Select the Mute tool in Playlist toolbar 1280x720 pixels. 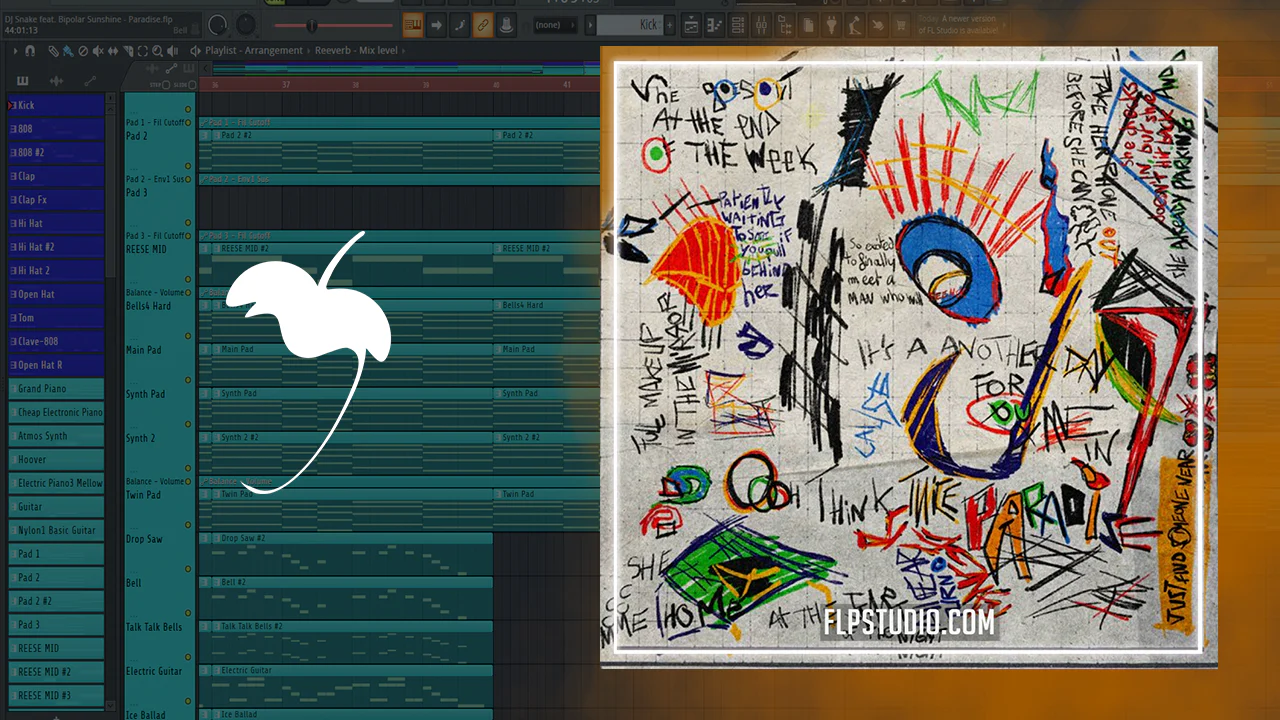point(98,50)
